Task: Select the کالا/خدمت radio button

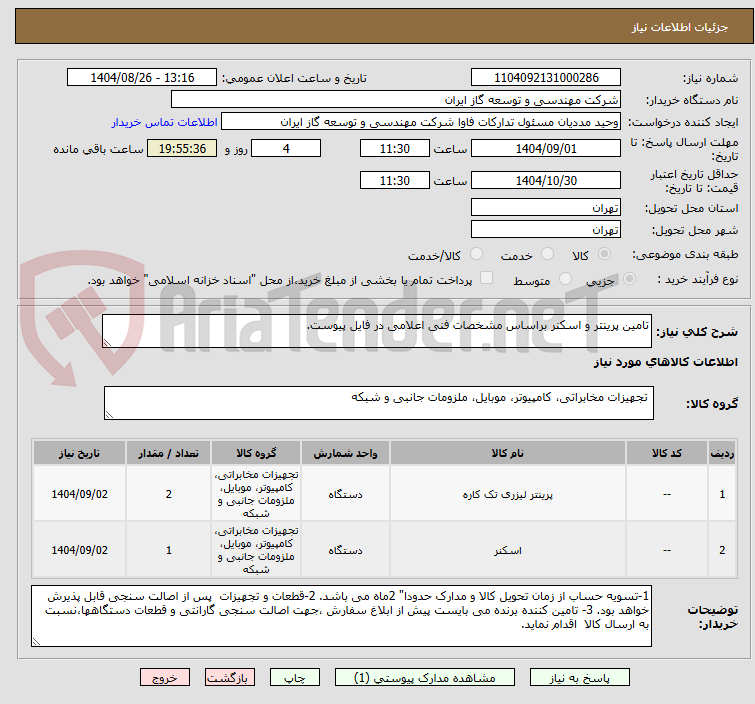Action: pyautogui.click(x=476, y=254)
